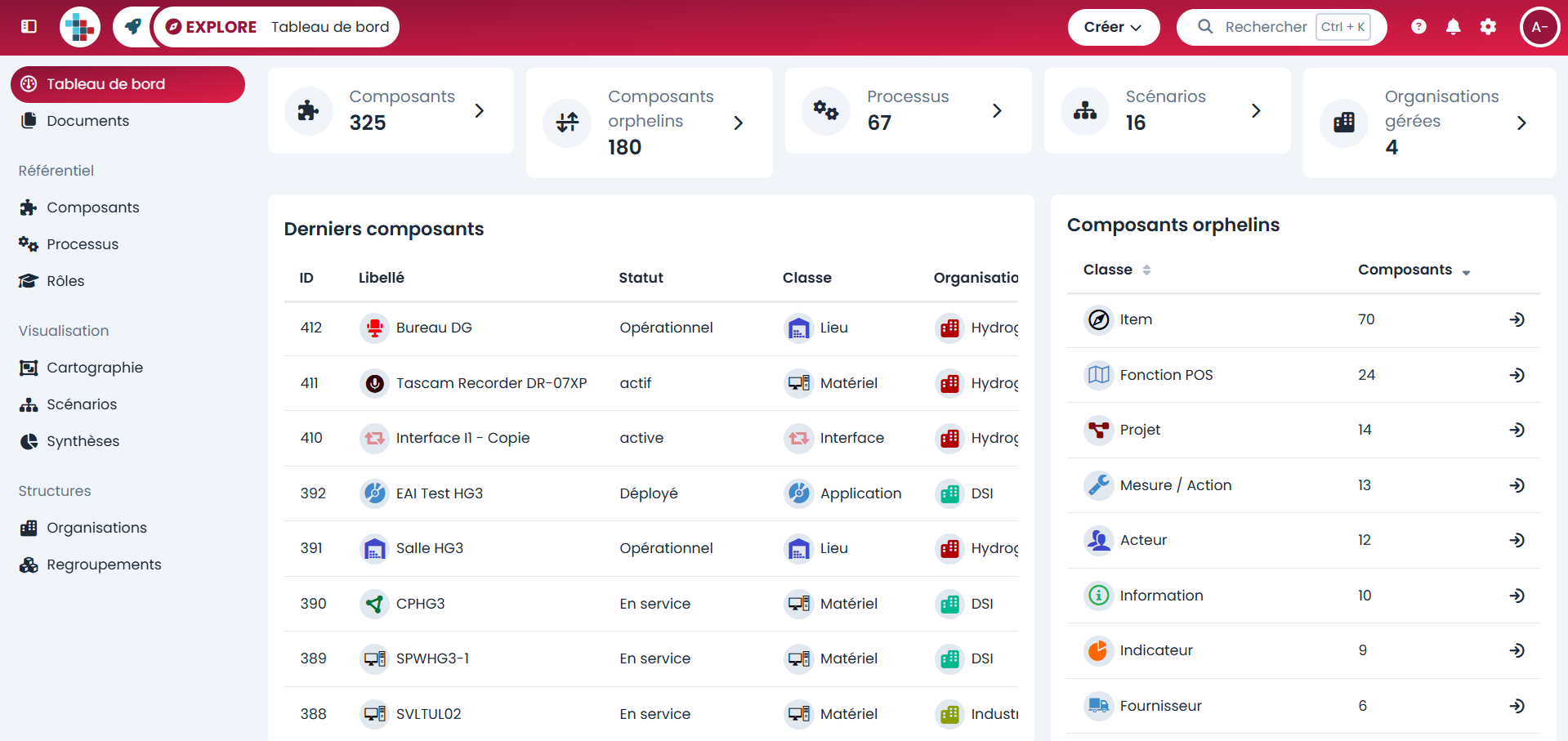This screenshot has height=741, width=1568.
Task: Click the Libellé column header
Action: pyautogui.click(x=382, y=278)
